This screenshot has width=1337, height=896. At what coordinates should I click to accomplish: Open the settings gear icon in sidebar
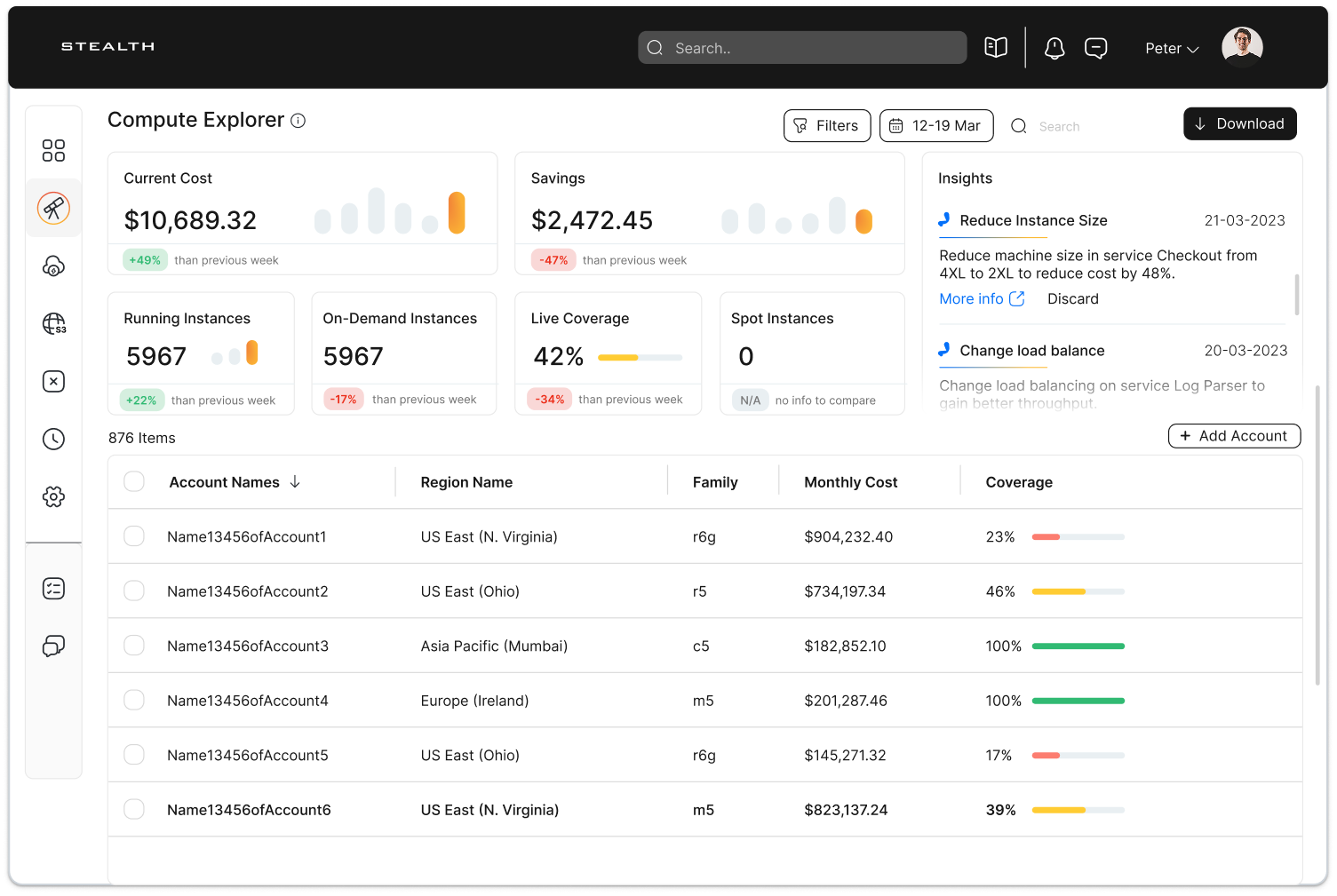53,496
